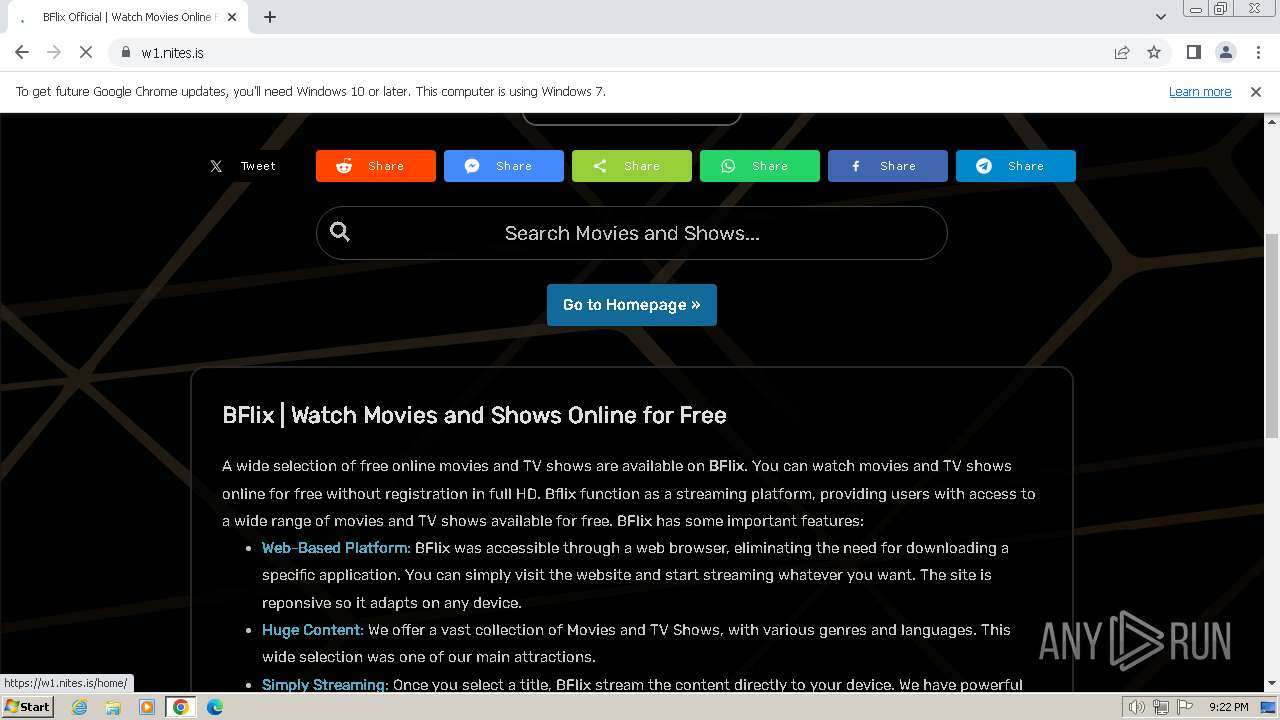Click the 9:22 PM system clock
This screenshot has height=720, width=1280.
(1228, 707)
